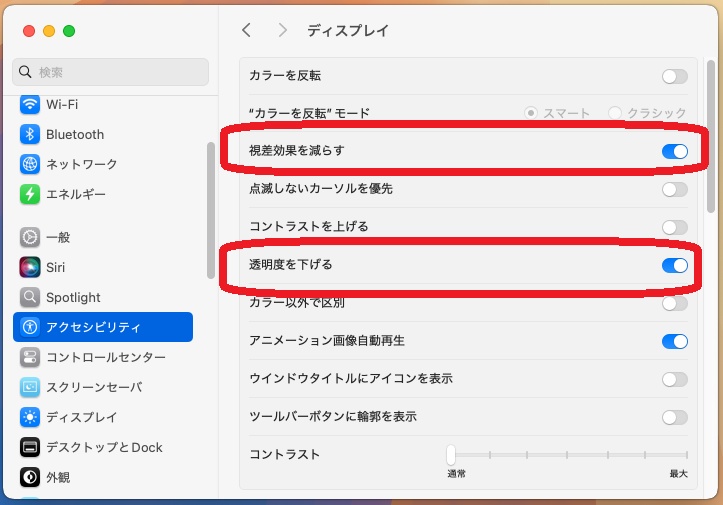Click the 検索 search field
Screen dimensions: 723x505
110,72
